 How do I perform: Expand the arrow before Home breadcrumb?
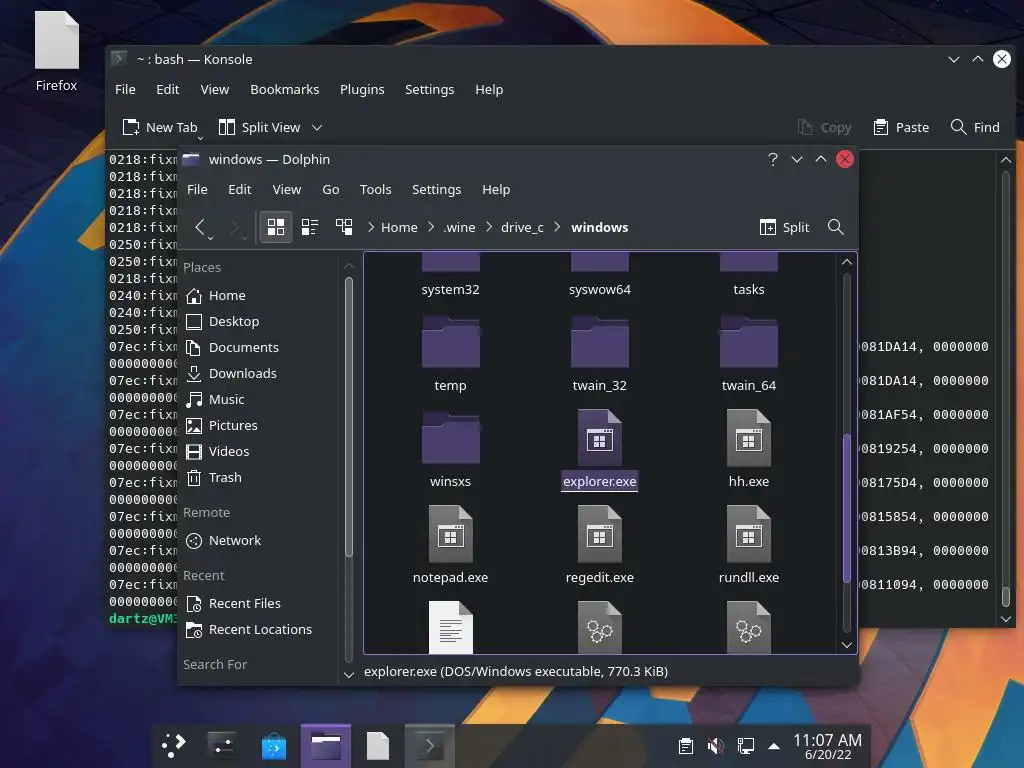pos(371,227)
